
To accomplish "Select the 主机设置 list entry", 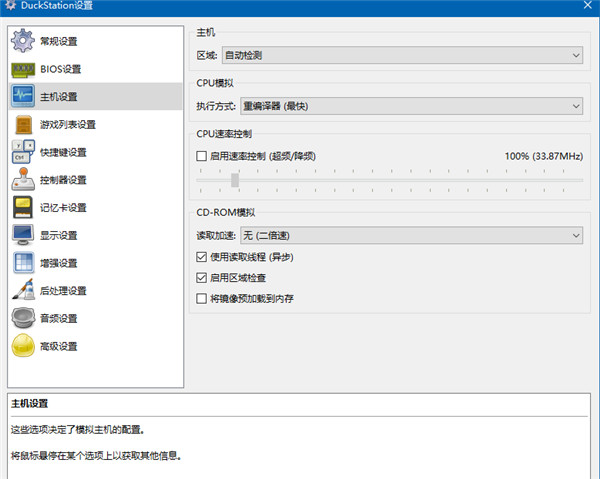I will pos(58,97).
